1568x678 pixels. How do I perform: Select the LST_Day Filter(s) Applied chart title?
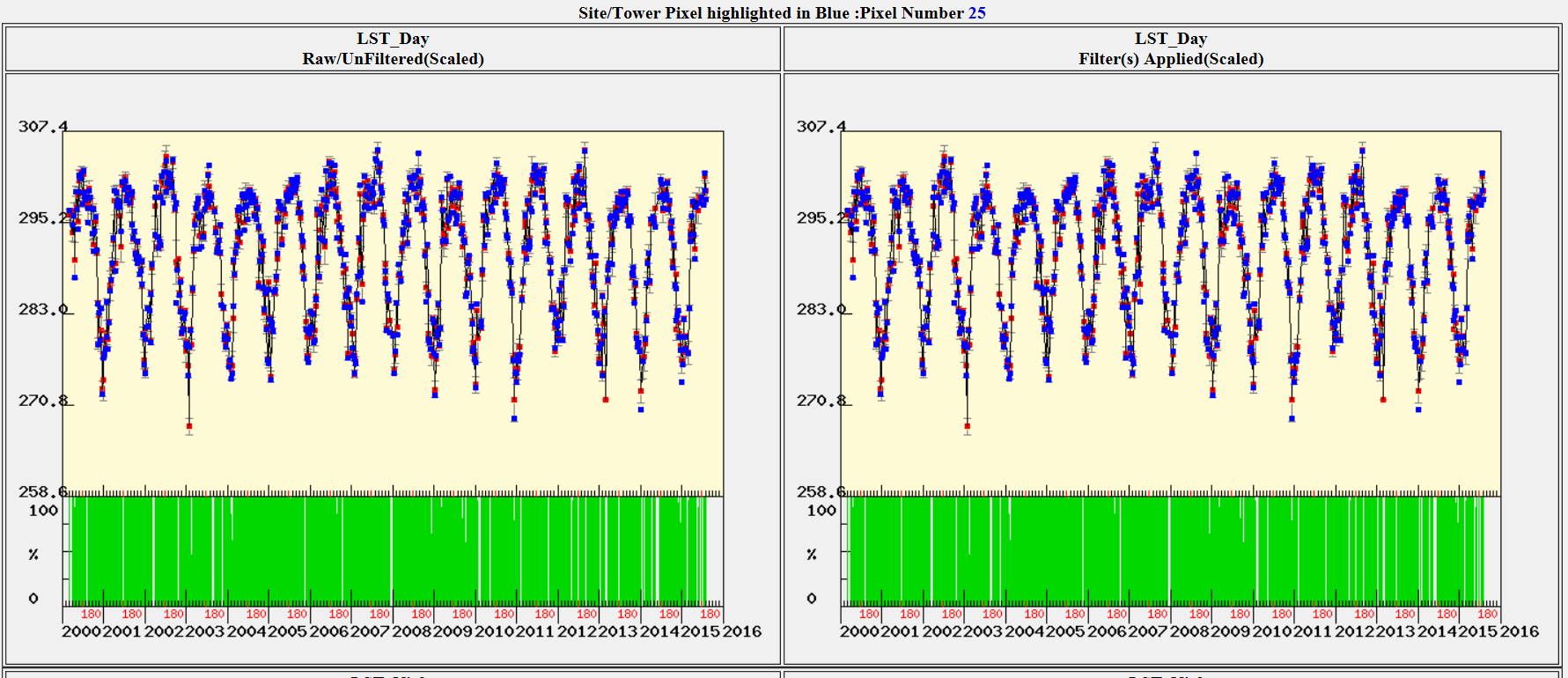coord(1170,49)
